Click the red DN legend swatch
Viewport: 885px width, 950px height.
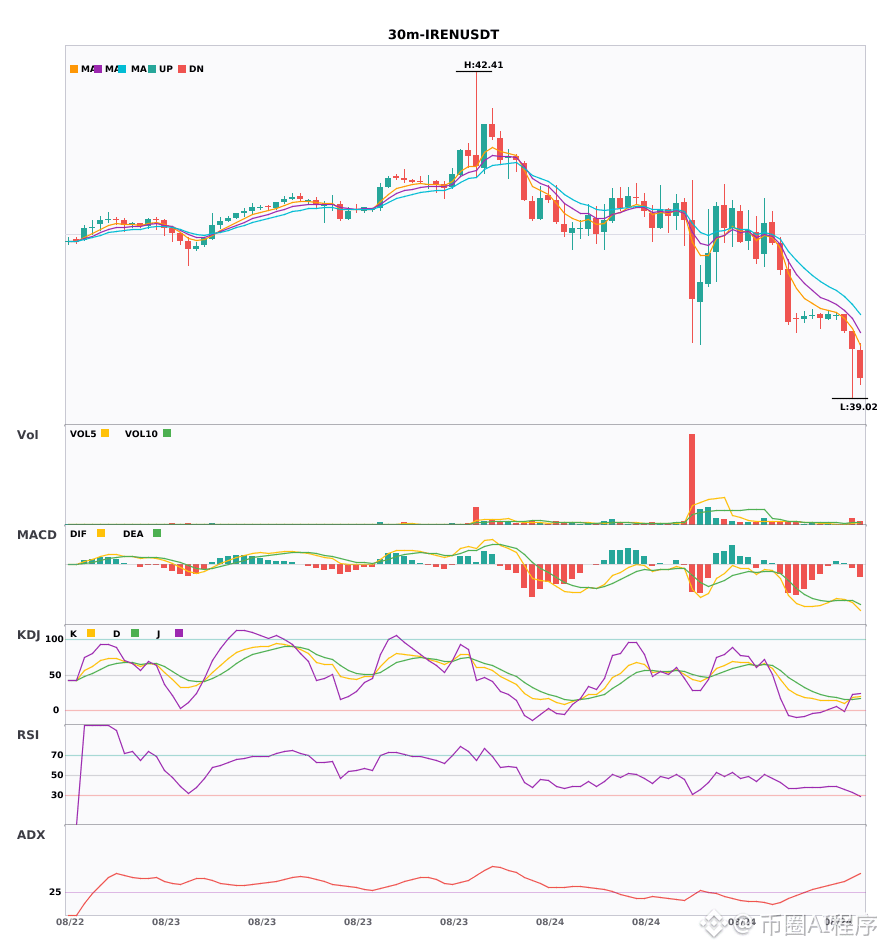182,69
